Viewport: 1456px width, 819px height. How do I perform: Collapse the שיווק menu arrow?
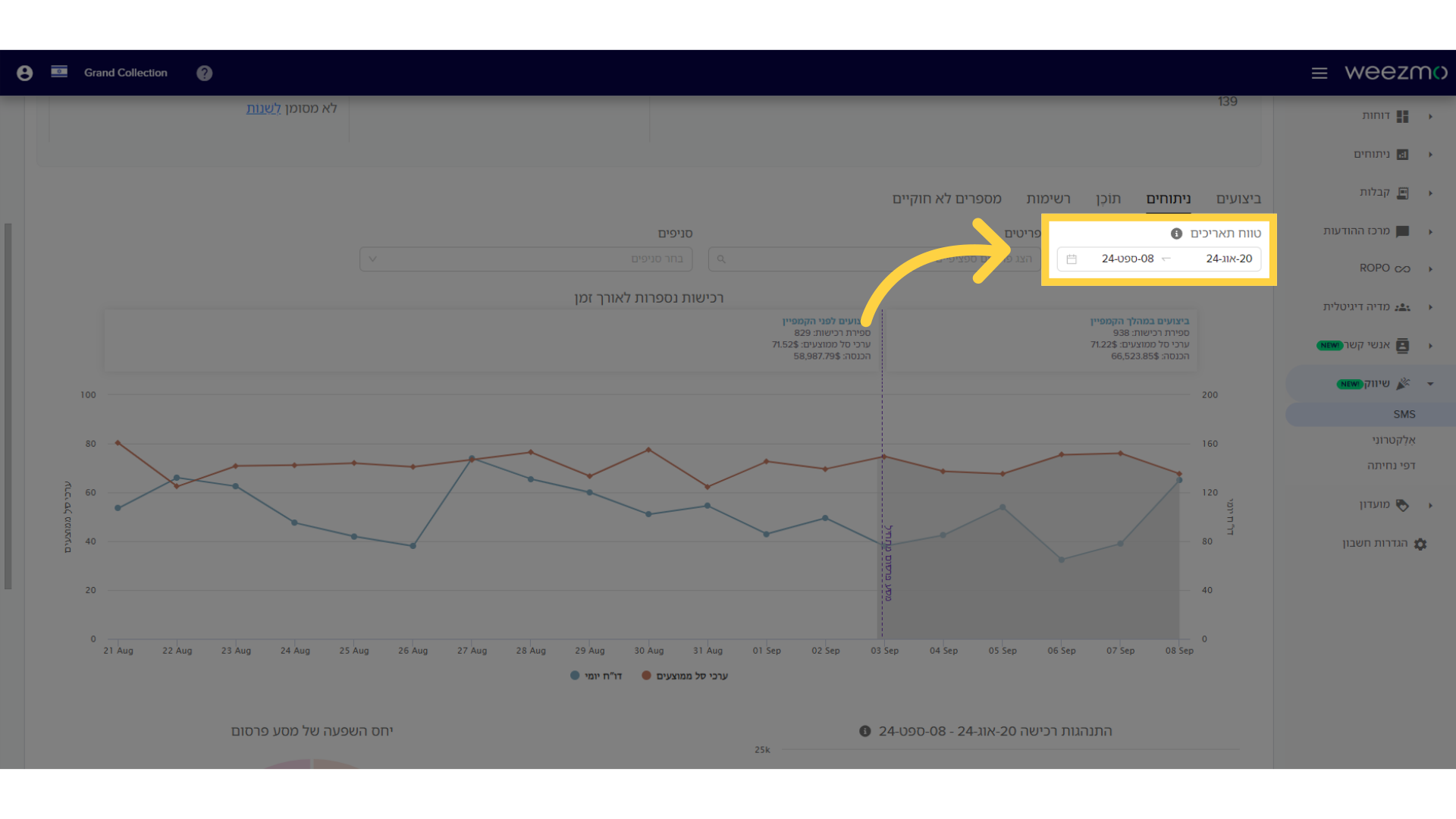(x=1430, y=384)
